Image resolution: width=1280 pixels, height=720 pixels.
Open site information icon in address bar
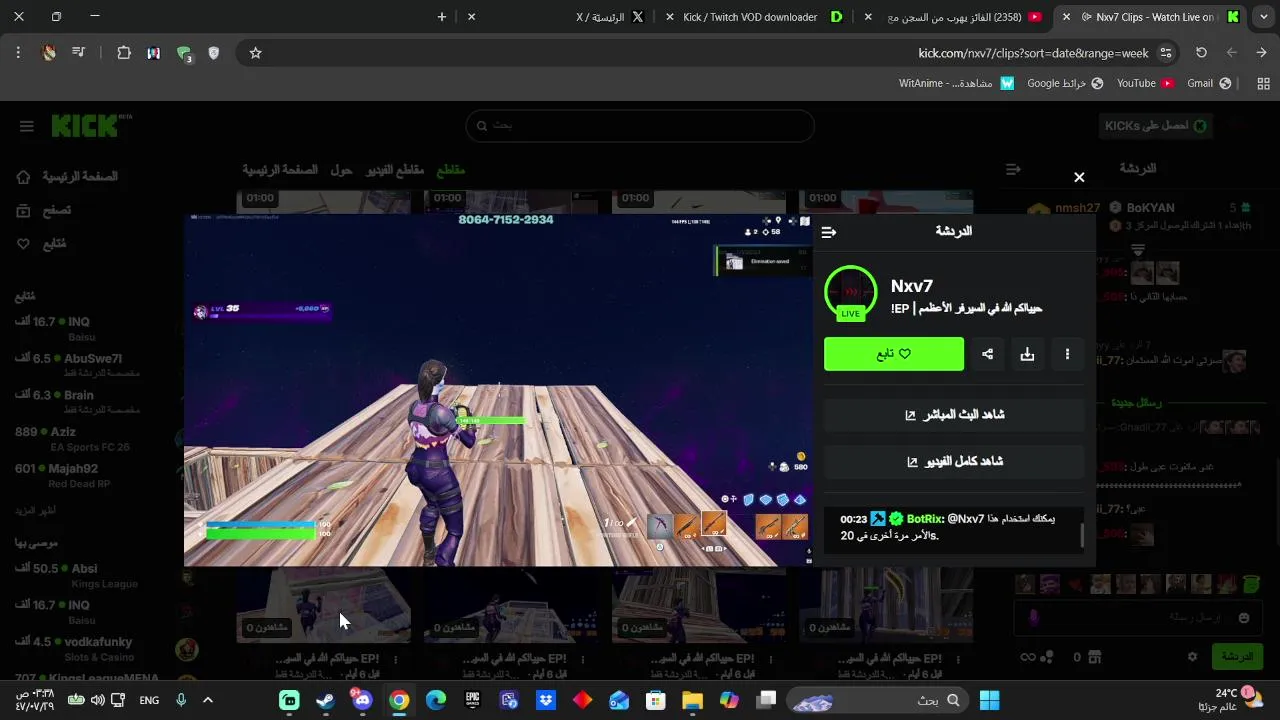[1165, 53]
